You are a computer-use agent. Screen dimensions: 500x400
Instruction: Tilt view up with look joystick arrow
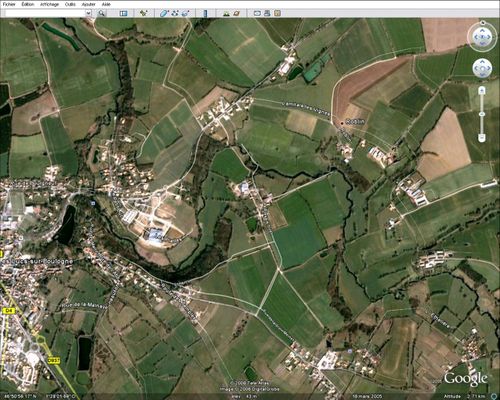point(482,31)
